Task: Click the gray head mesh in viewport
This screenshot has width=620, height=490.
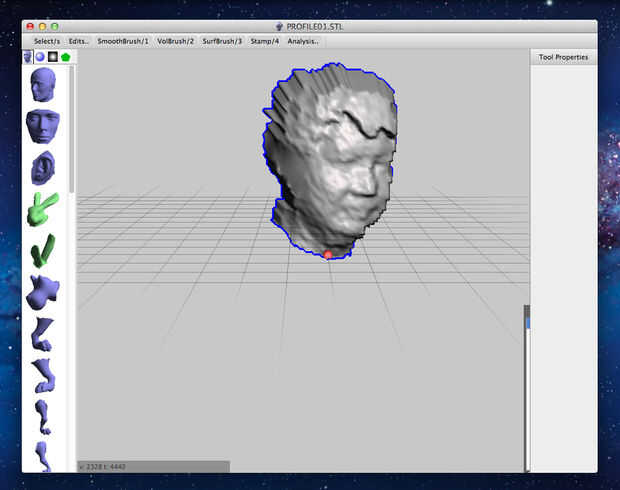Action: point(331,161)
